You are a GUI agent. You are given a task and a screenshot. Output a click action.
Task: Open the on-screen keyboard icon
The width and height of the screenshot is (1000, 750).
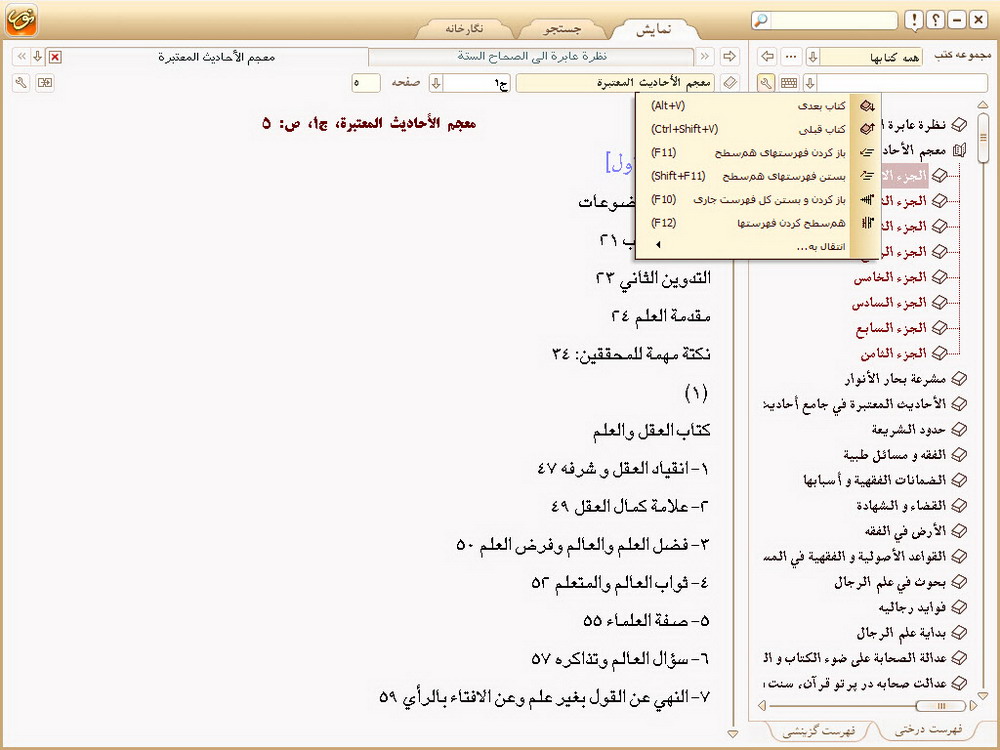[789, 83]
